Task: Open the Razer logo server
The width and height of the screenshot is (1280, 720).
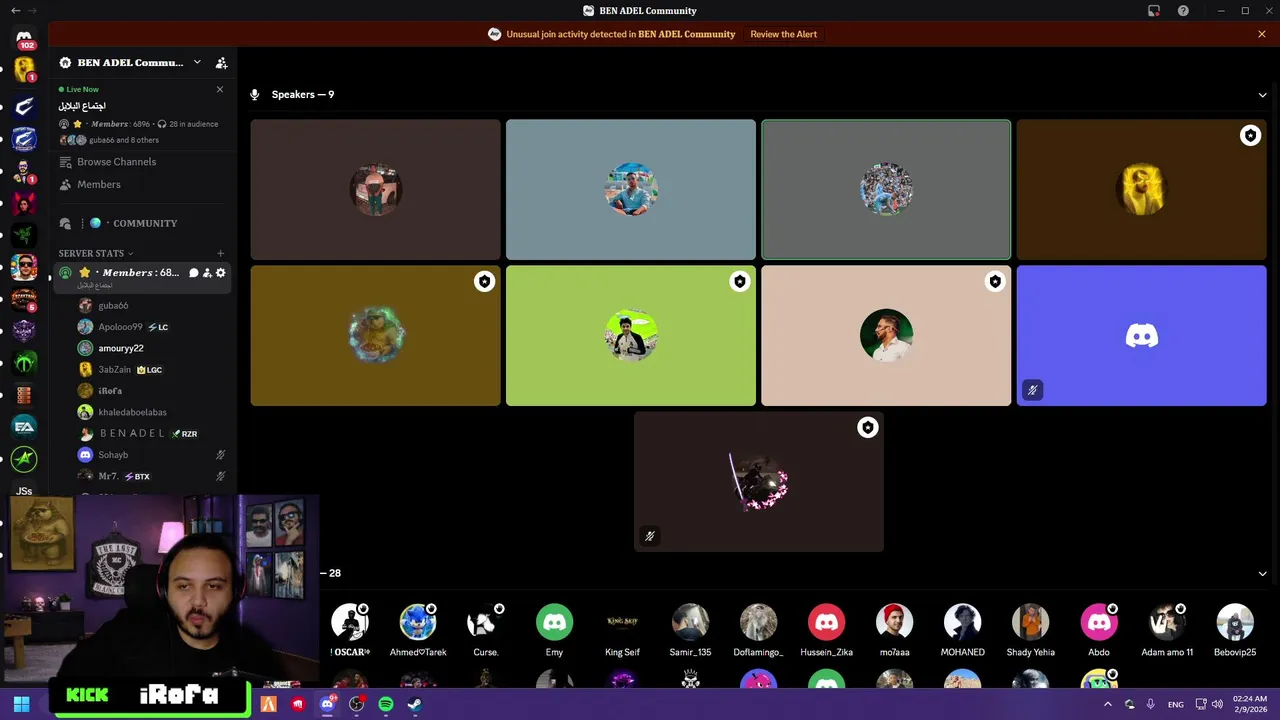Action: pyautogui.click(x=24, y=235)
